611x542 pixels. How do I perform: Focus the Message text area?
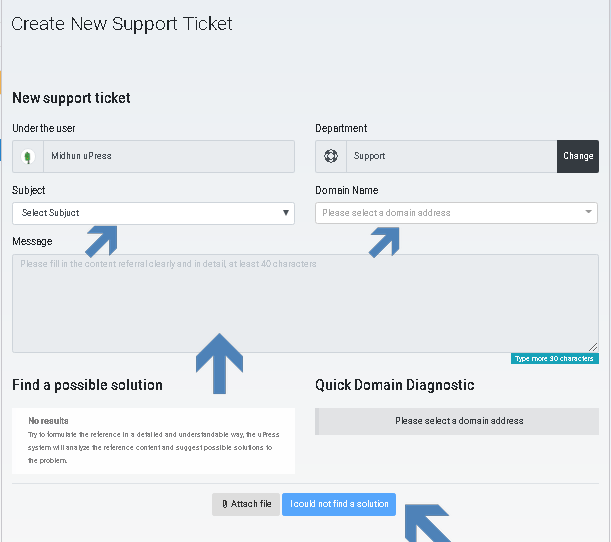point(305,304)
